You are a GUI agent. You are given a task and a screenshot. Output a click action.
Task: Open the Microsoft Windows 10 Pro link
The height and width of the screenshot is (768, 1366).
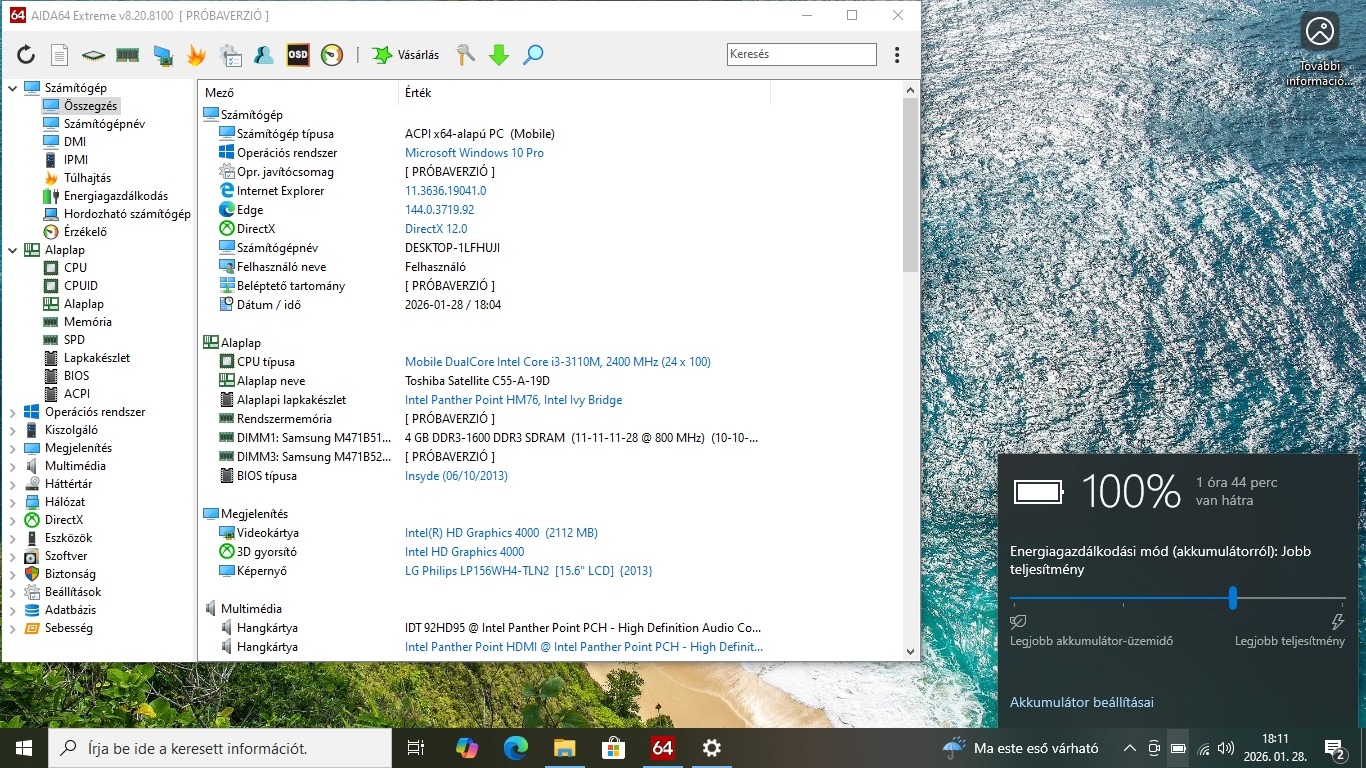pos(474,153)
